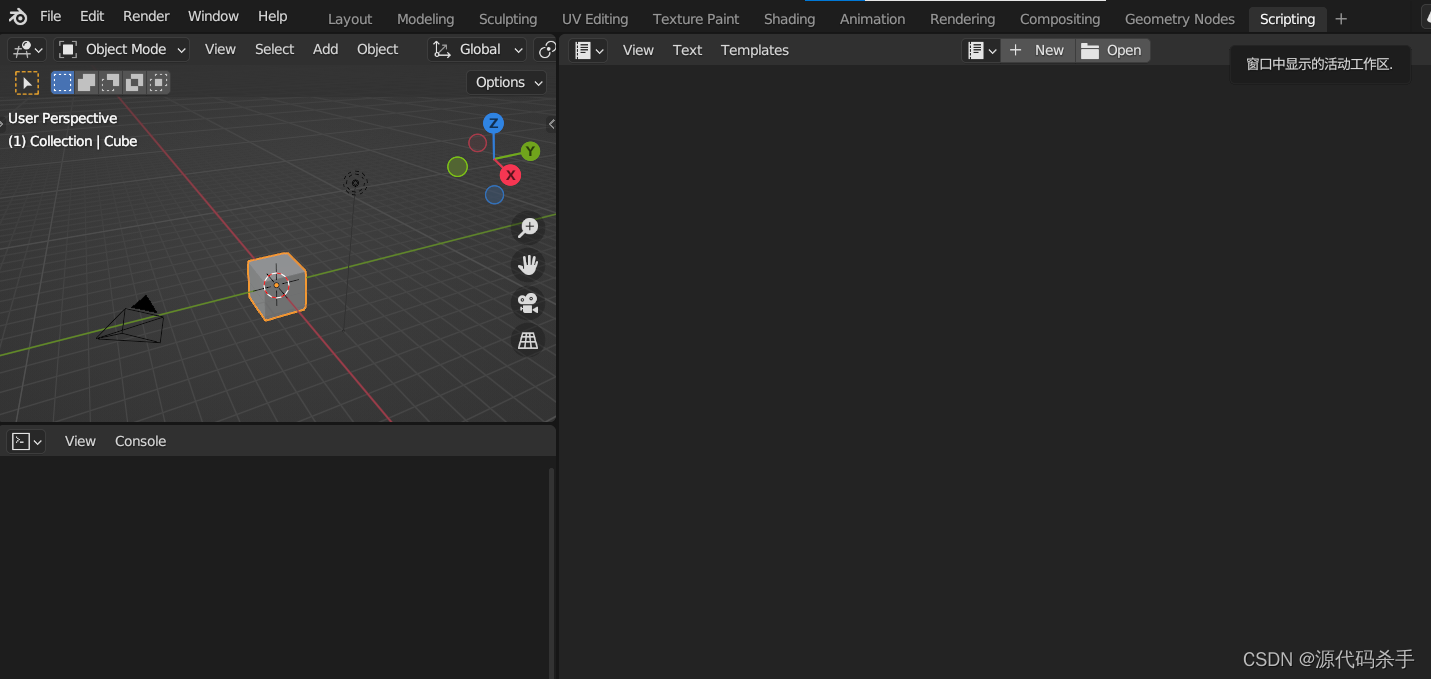Open the text editor View menu

(638, 50)
